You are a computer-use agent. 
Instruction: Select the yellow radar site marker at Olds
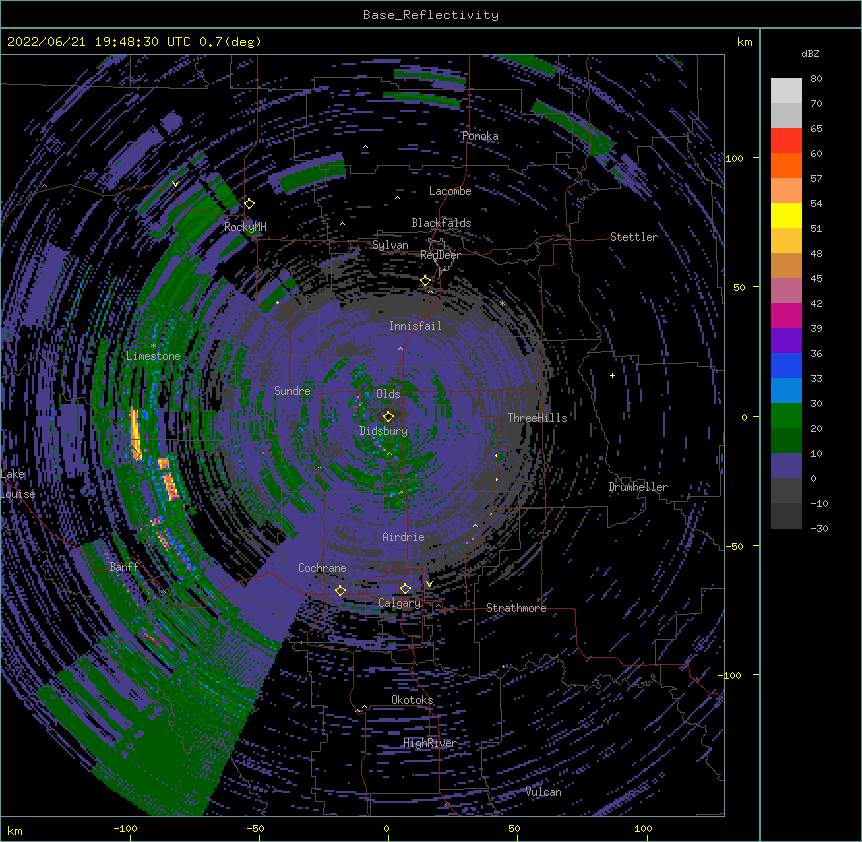click(388, 416)
